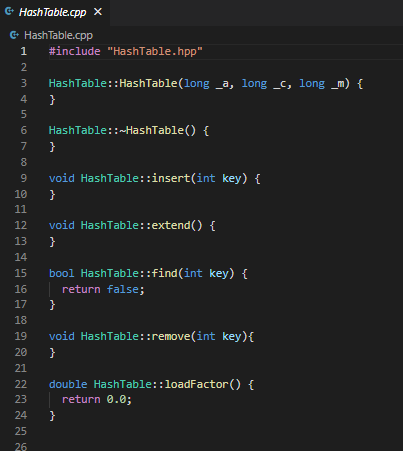The height and width of the screenshot is (451, 403).
Task: Click the ~HashTable destructor name
Action: [152, 130]
